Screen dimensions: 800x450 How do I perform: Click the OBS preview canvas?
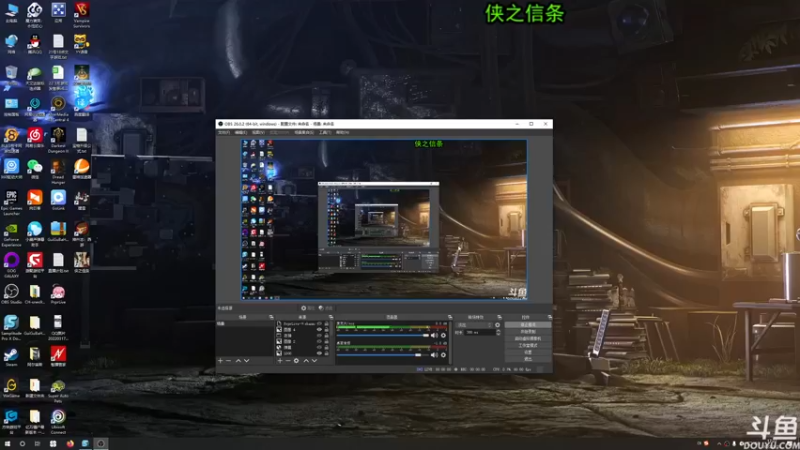point(384,219)
